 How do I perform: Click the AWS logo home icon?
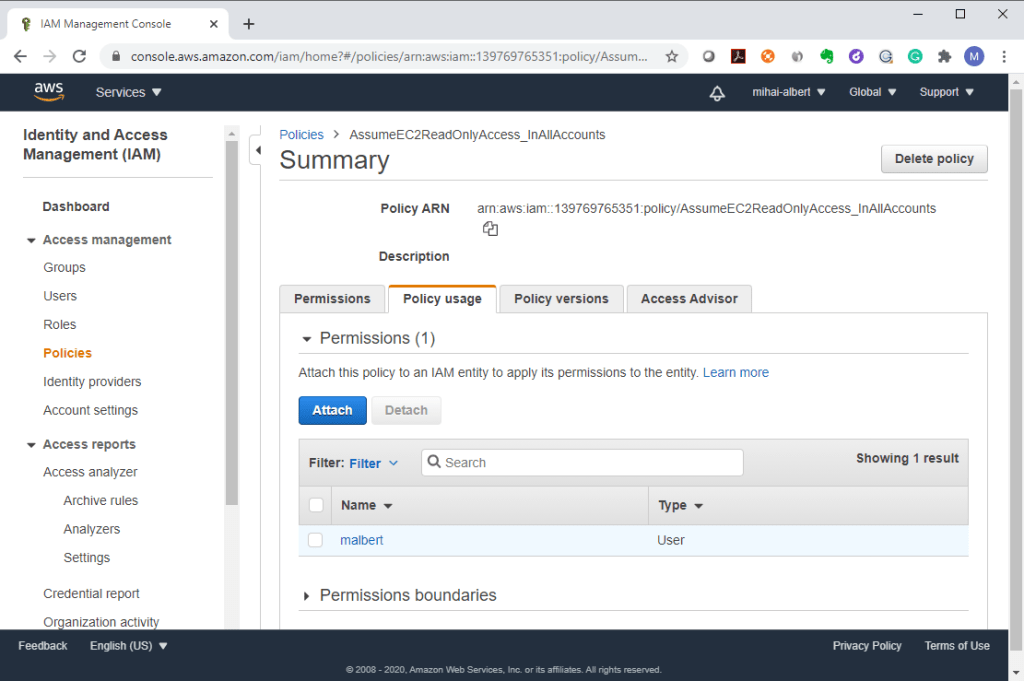point(48,92)
